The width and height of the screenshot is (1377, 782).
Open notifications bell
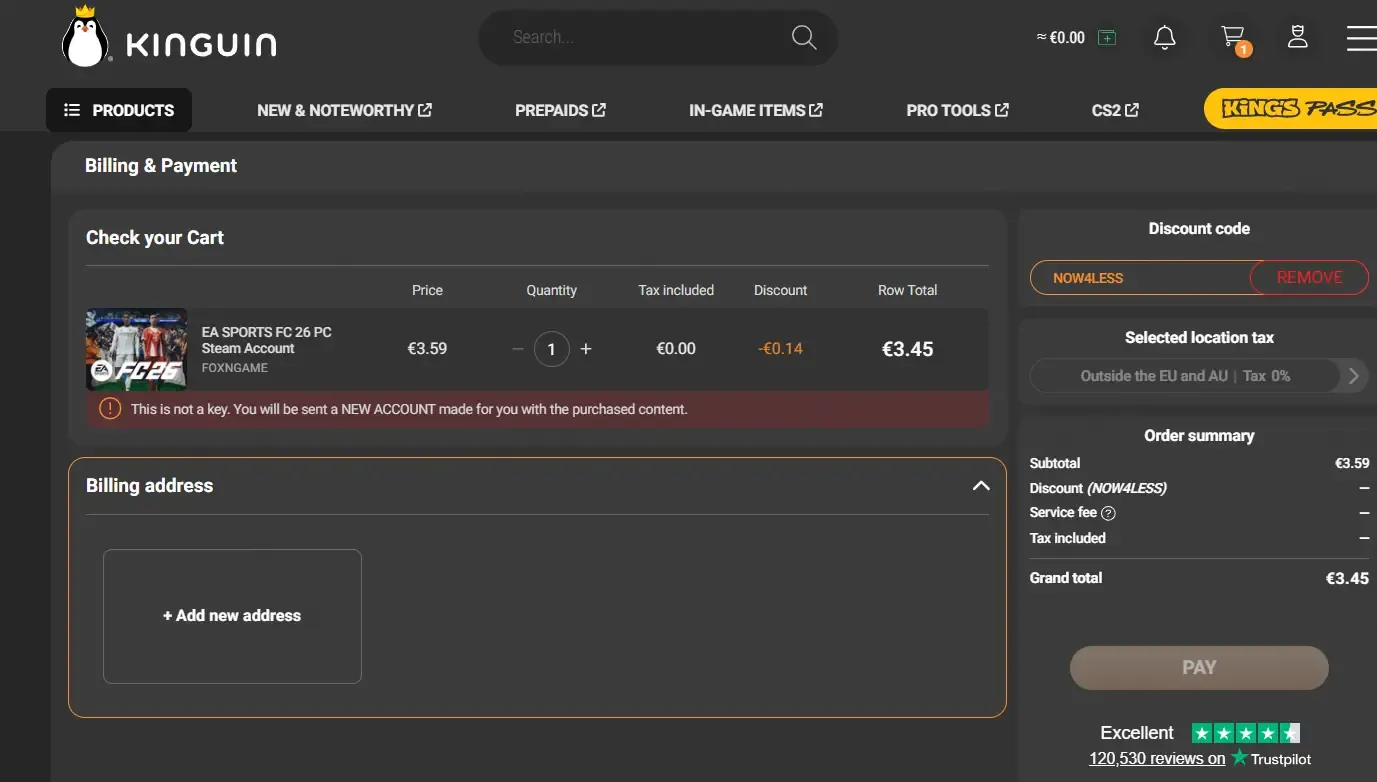(x=1164, y=38)
